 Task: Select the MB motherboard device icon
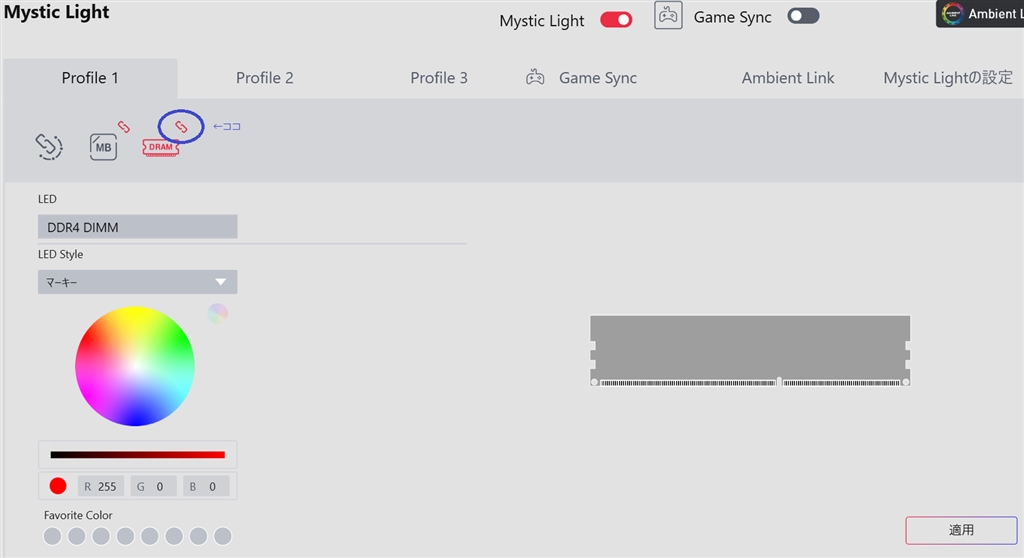pos(103,147)
